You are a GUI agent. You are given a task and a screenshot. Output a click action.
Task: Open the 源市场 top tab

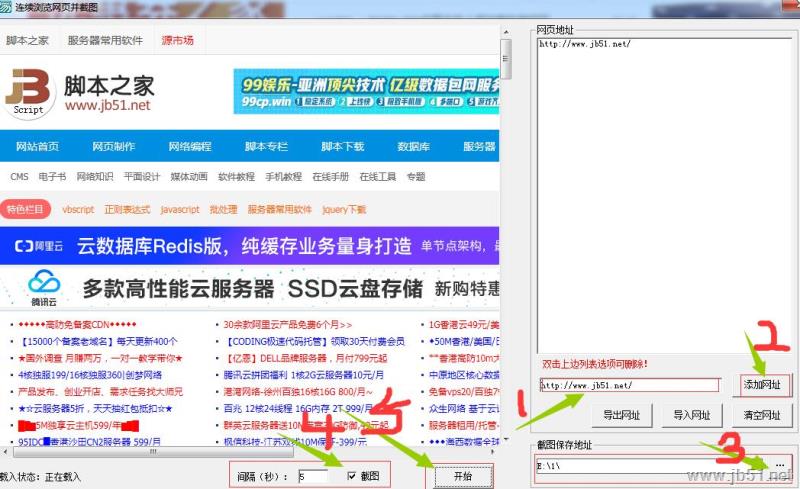[x=178, y=40]
